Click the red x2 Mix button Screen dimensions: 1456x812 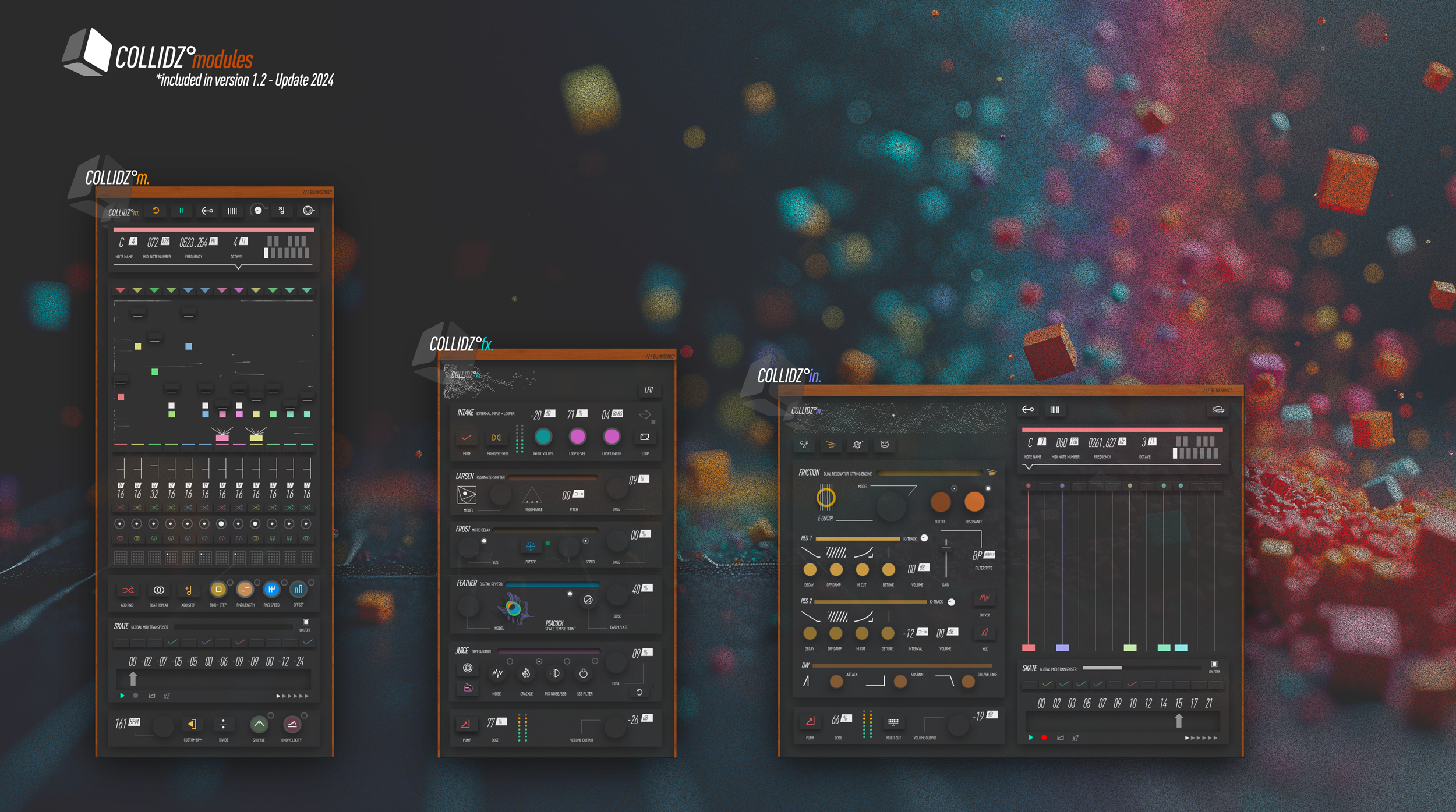[985, 632]
